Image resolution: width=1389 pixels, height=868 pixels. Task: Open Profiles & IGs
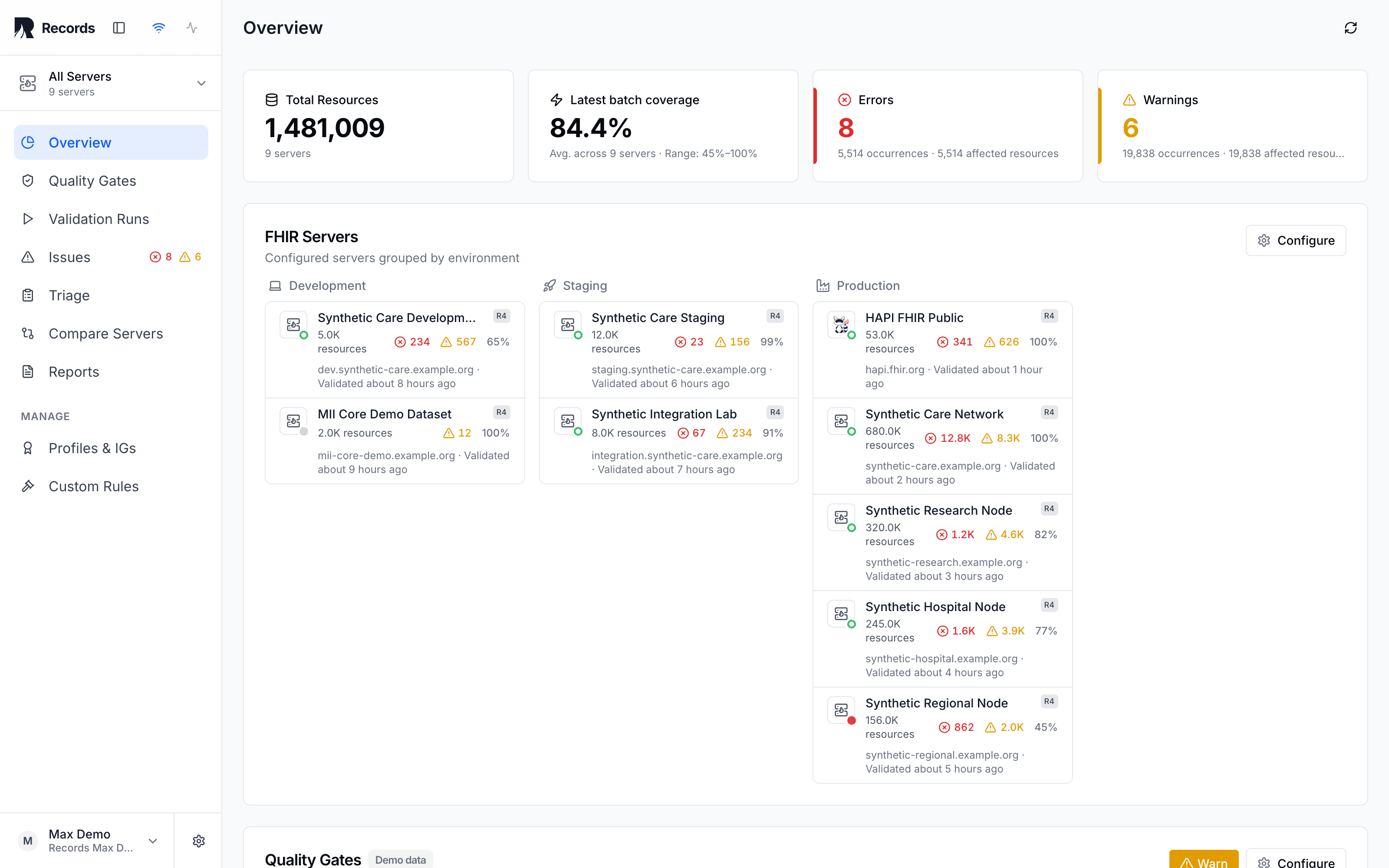pos(111,448)
